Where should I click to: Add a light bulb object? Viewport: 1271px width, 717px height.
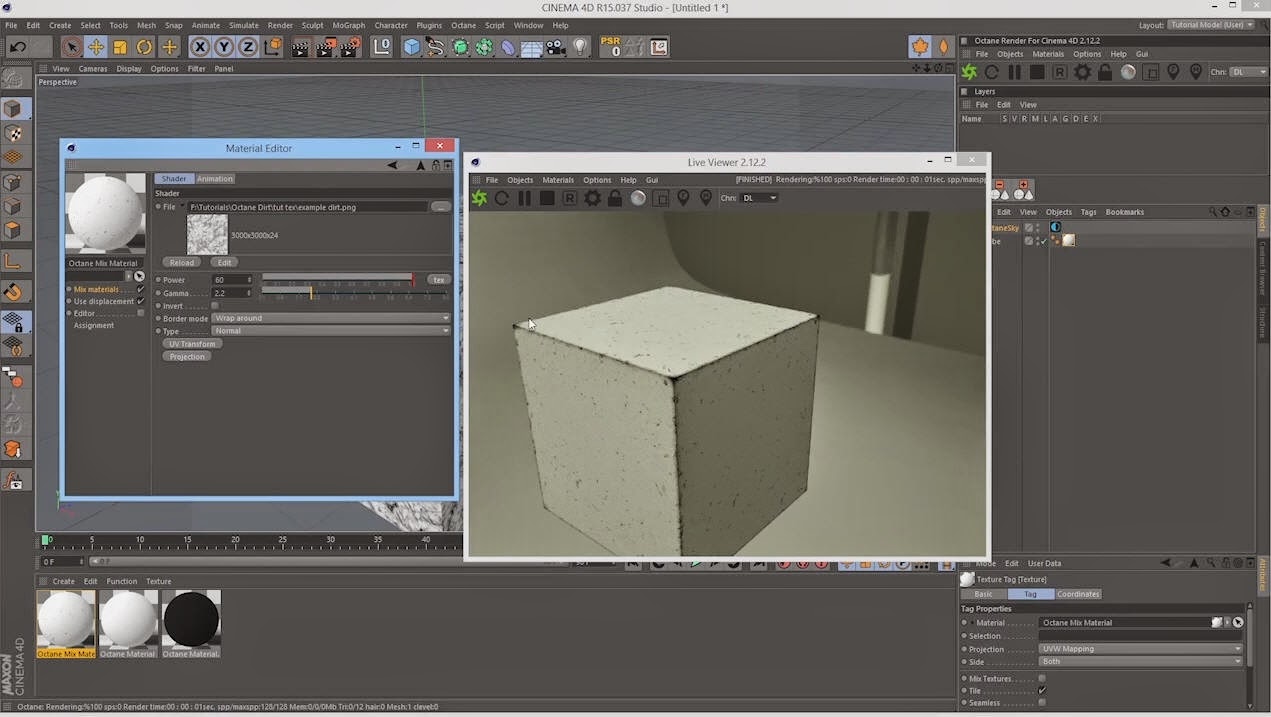coord(580,47)
